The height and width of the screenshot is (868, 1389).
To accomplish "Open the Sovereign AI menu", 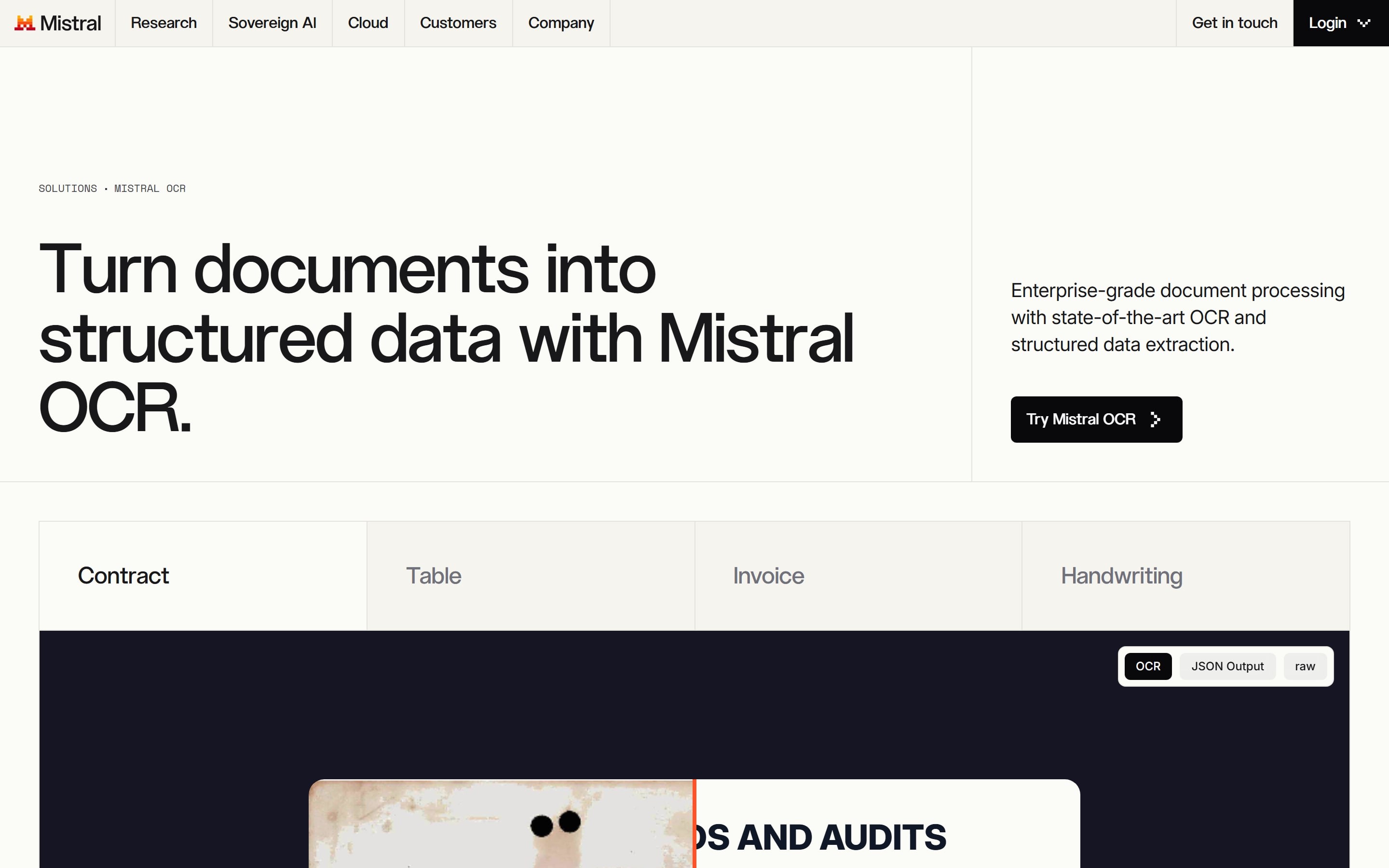I will point(272,23).
